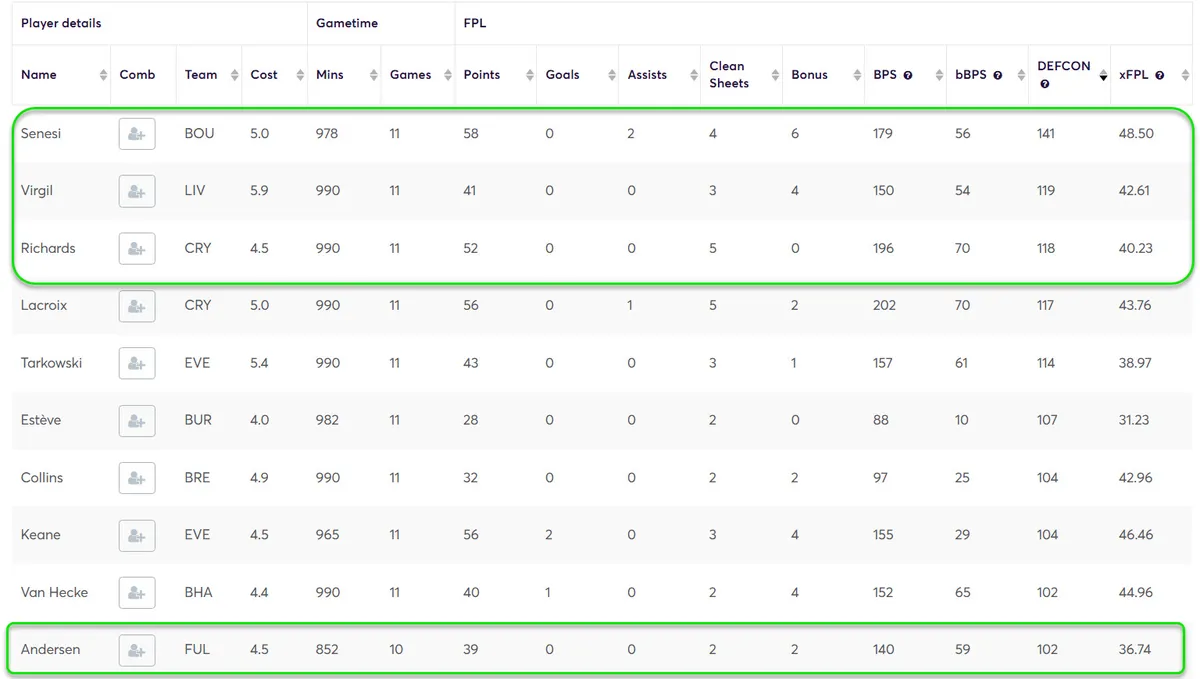This screenshot has width=1200, height=679.
Task: Add Estève to comparison
Action: [137, 421]
